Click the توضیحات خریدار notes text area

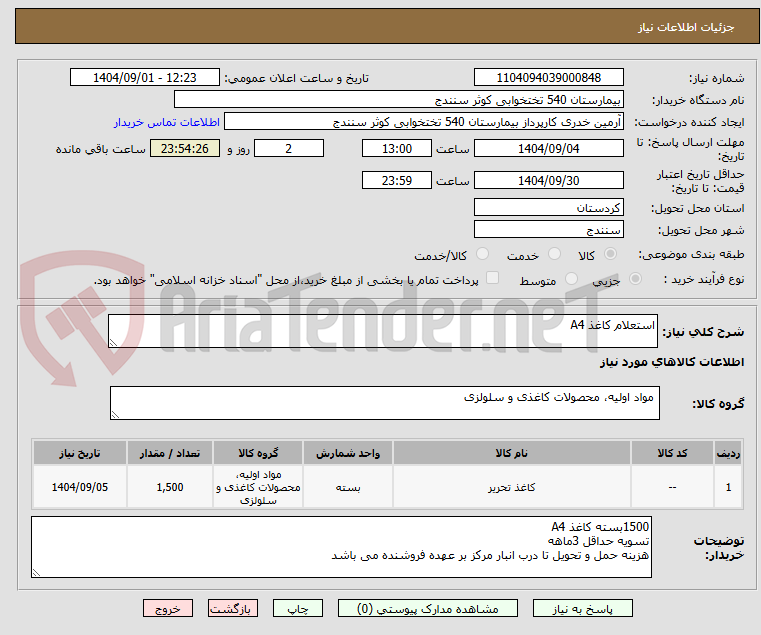[342, 547]
